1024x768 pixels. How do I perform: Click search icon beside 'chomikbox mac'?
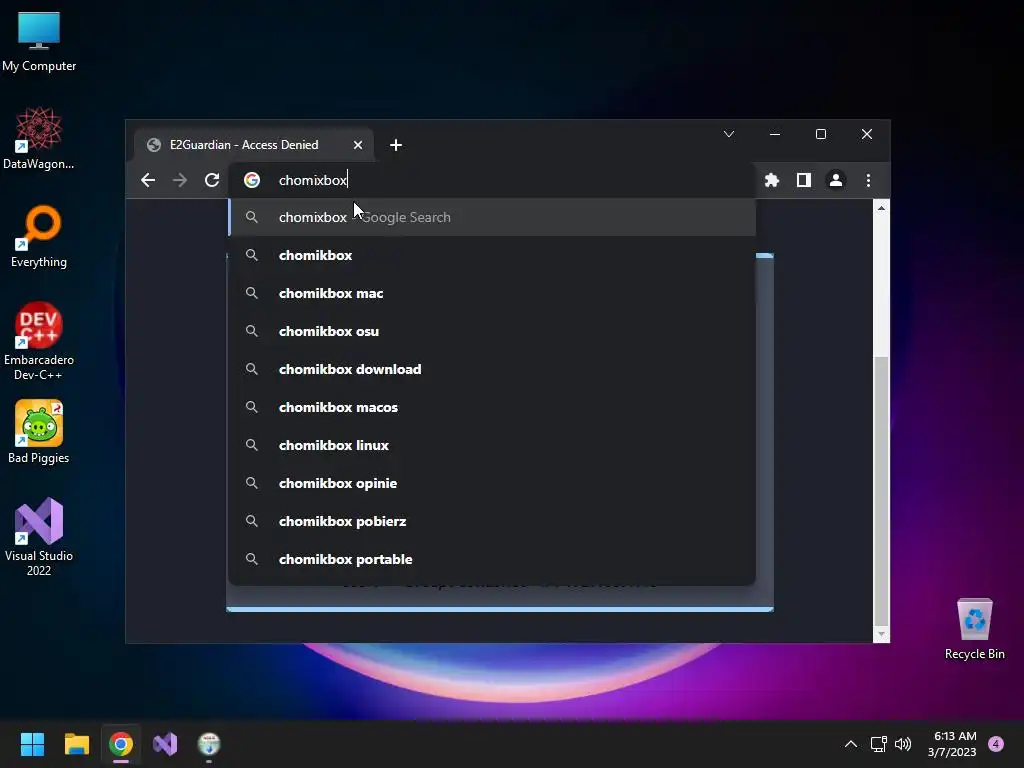click(251, 293)
